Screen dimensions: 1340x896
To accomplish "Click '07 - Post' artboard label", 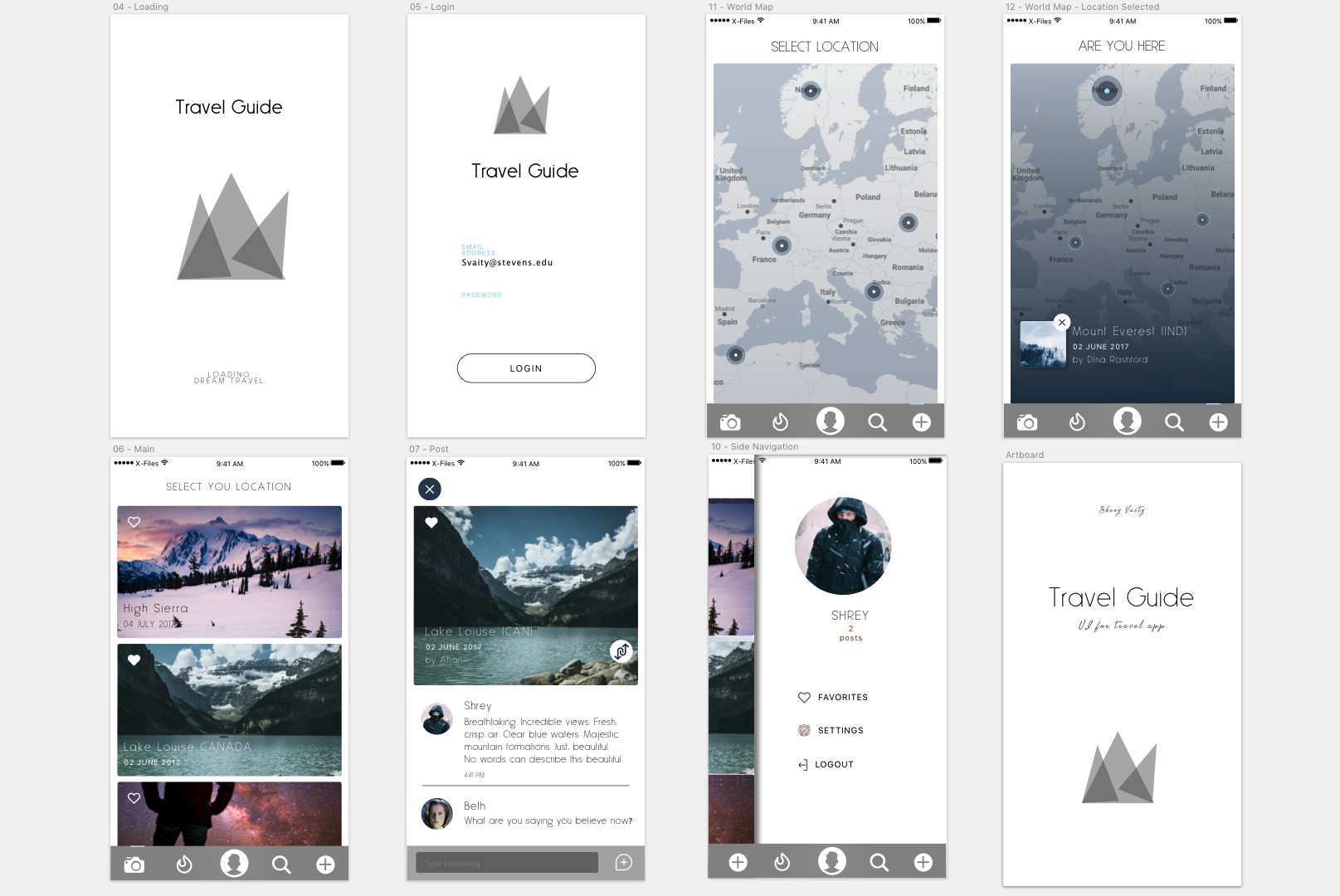I will coord(429,449).
